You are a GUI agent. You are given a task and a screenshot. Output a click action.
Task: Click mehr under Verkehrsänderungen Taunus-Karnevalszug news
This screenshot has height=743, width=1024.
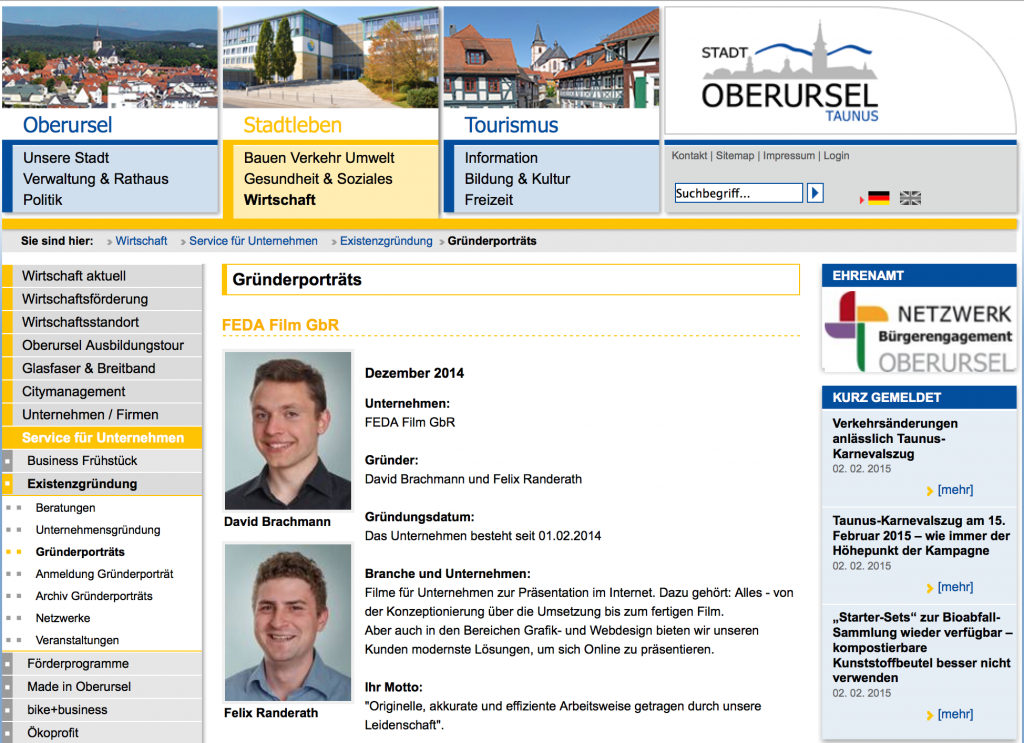click(954, 490)
